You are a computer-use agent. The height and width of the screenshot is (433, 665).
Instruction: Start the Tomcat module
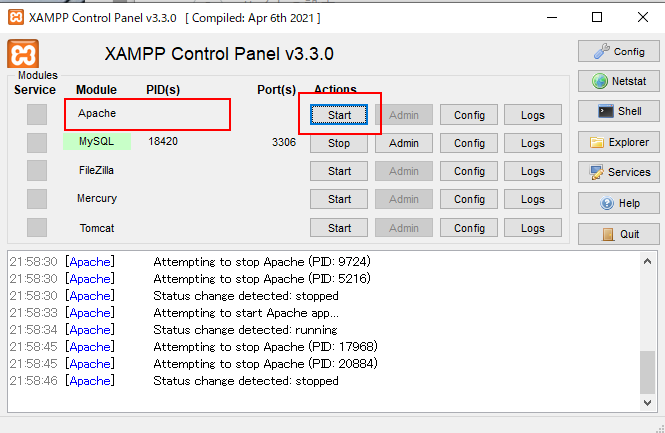point(339,228)
